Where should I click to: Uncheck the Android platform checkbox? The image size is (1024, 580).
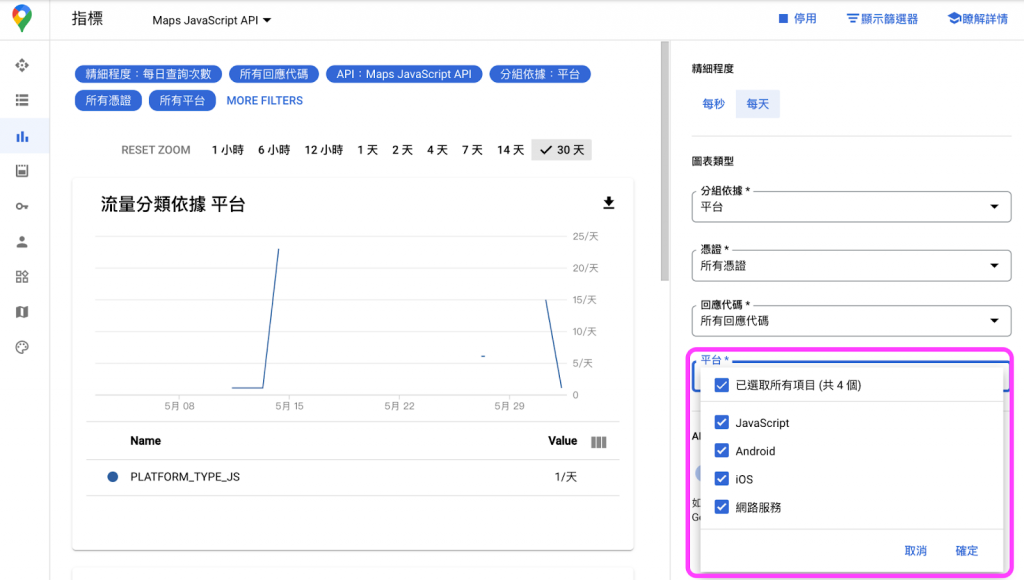pos(722,451)
